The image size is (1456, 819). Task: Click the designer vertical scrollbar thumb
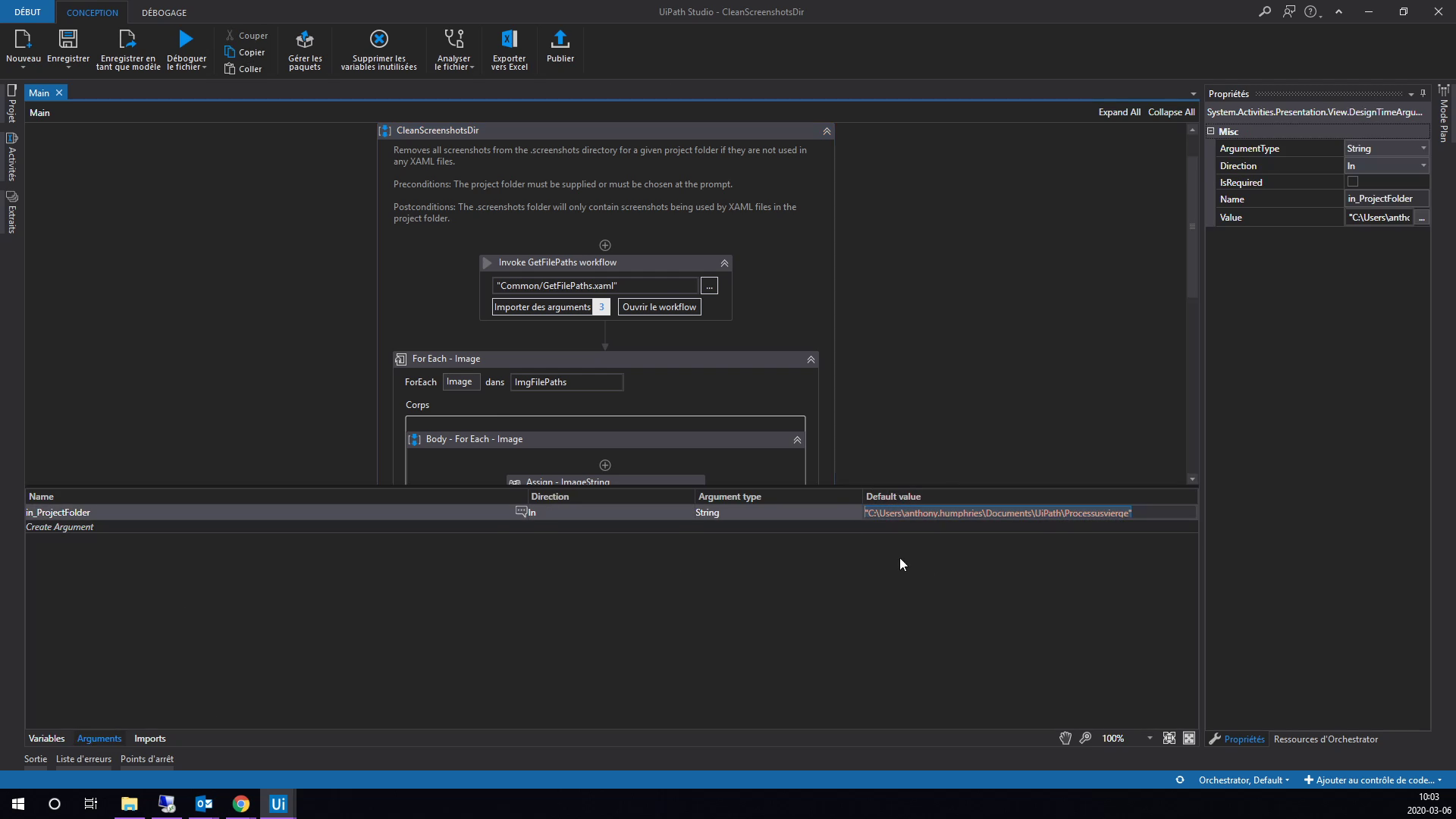click(1192, 226)
